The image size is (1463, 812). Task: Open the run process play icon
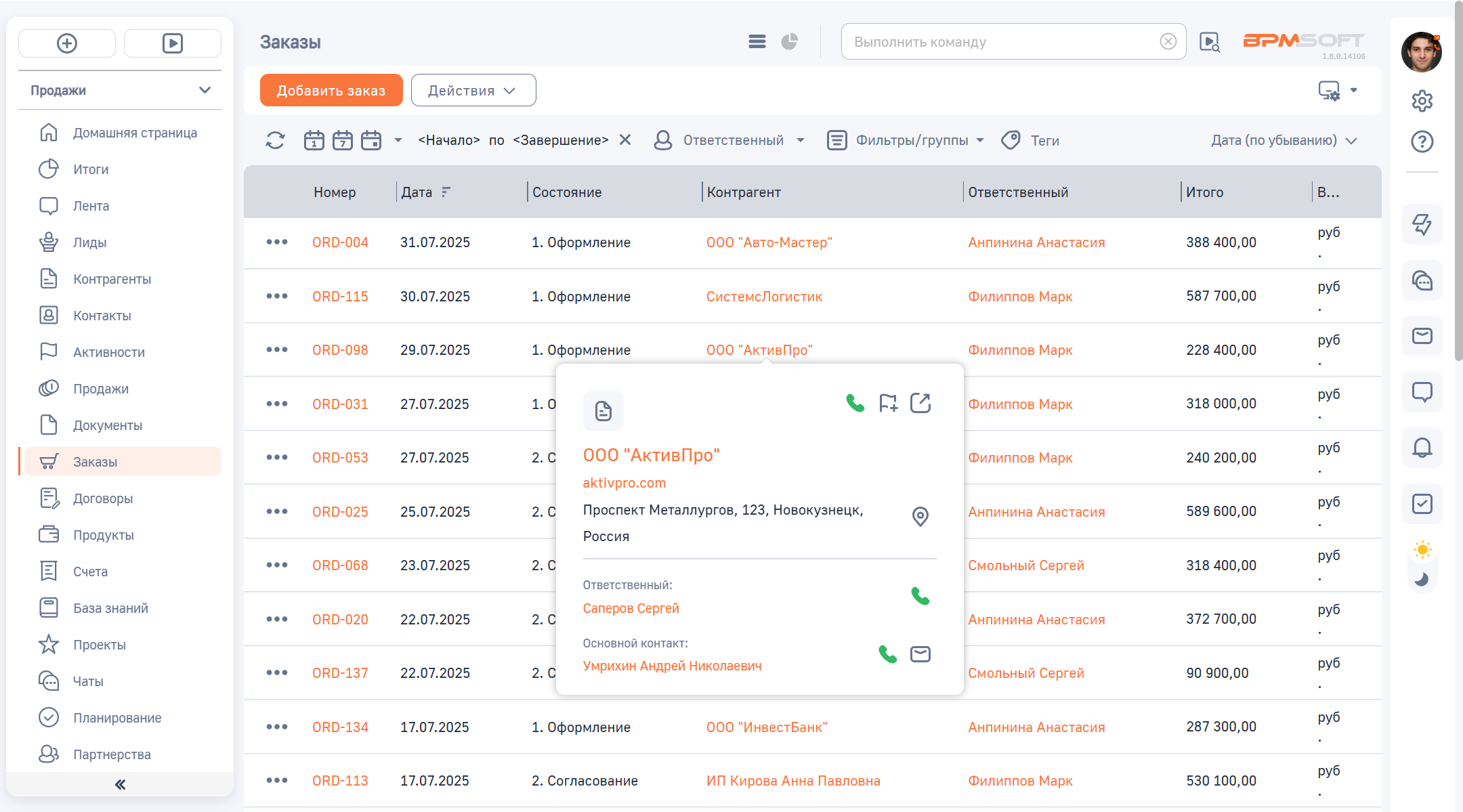click(173, 43)
